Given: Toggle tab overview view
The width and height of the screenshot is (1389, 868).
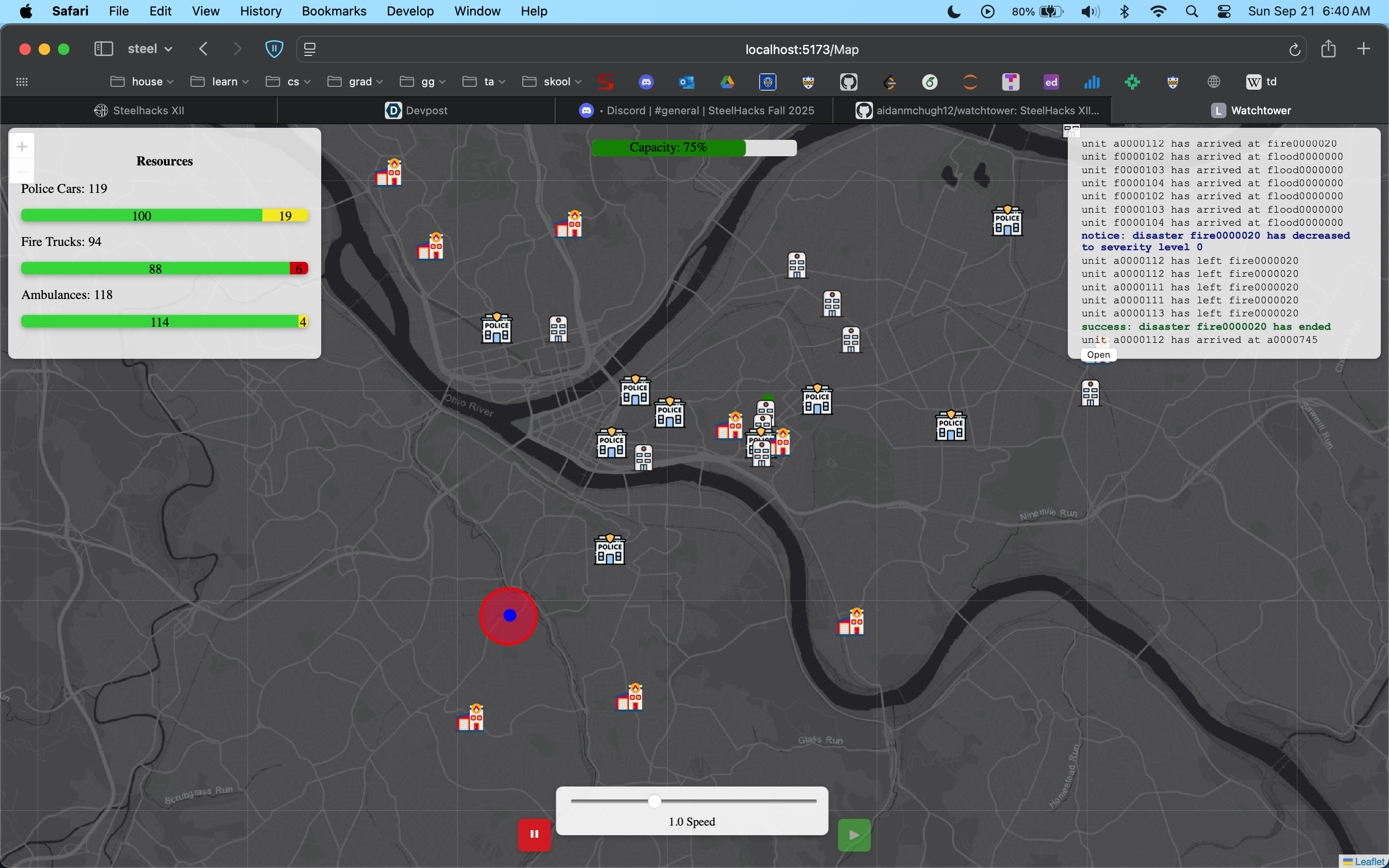Looking at the screenshot, I should click(x=310, y=49).
